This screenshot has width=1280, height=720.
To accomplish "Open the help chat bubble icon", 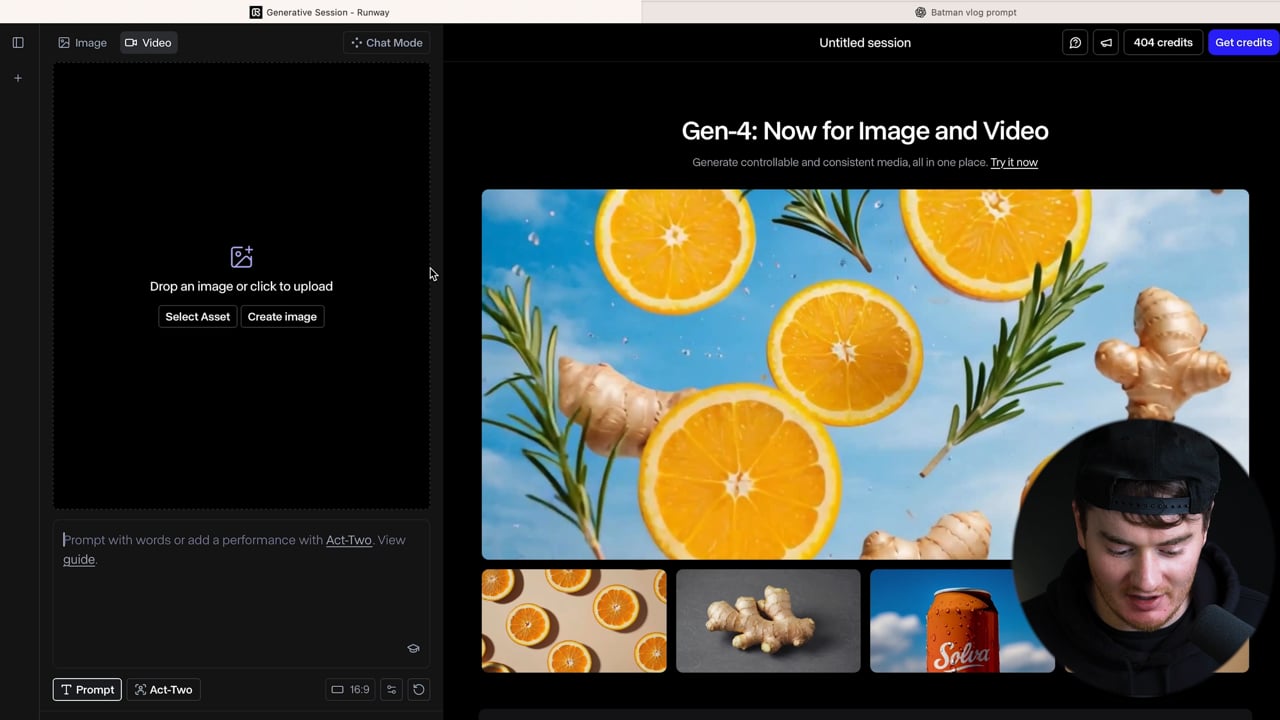I will pos(1075,43).
